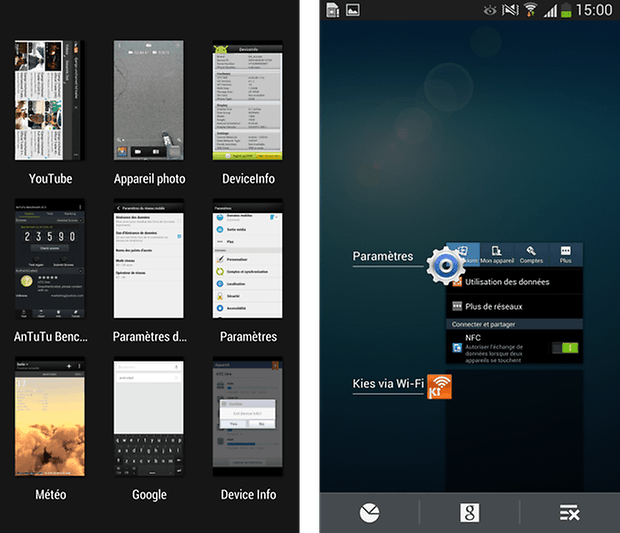Switch to the Comptes tab

(x=531, y=254)
